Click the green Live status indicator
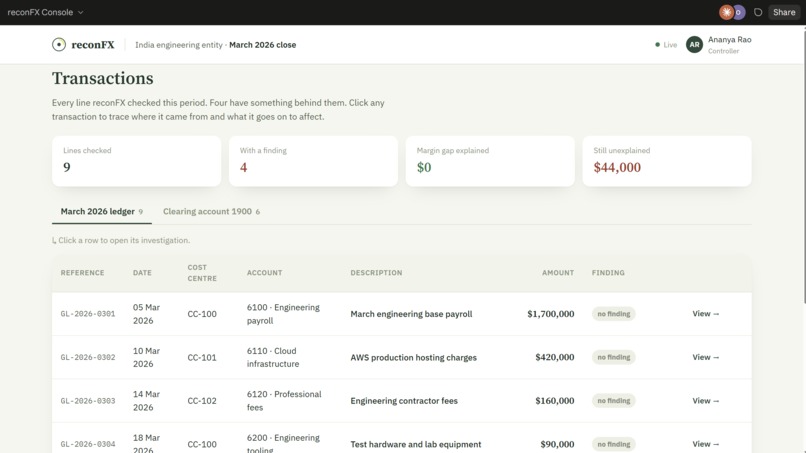This screenshot has height=453, width=806. [x=666, y=45]
